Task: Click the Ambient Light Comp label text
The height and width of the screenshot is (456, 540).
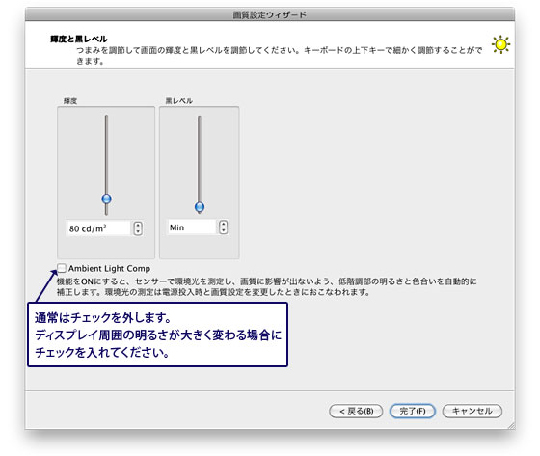Action: click(109, 268)
